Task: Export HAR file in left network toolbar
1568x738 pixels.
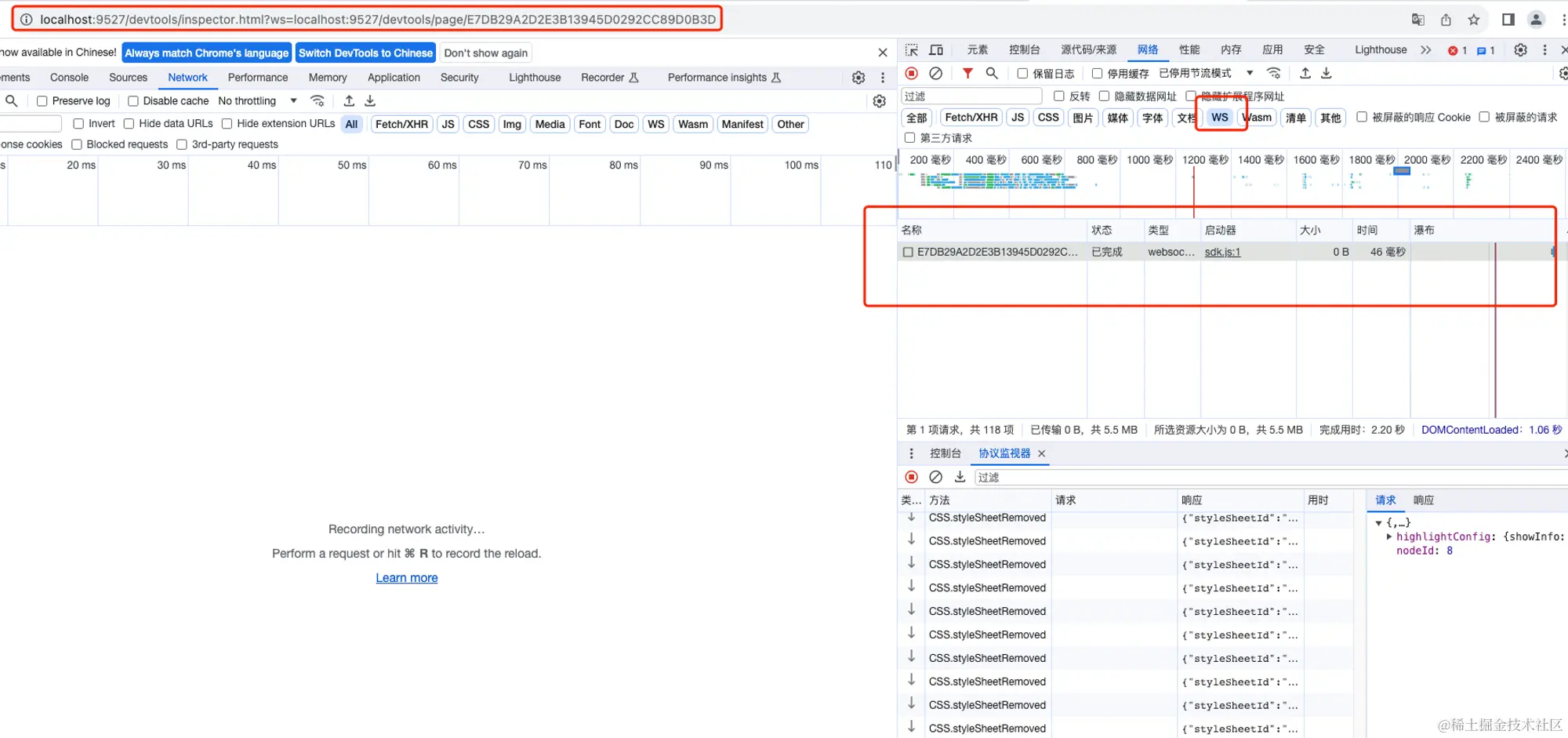Action: point(370,100)
